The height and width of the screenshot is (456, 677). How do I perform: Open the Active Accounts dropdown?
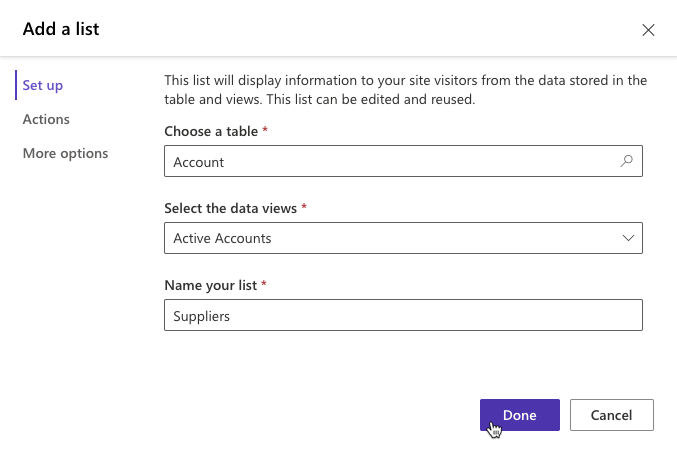tap(390, 238)
